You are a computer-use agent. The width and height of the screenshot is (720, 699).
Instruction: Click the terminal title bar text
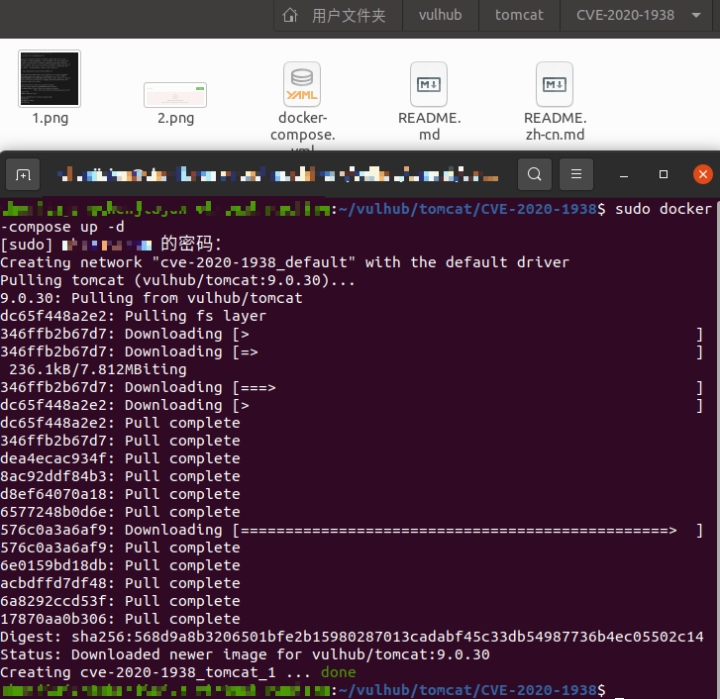pos(278,175)
